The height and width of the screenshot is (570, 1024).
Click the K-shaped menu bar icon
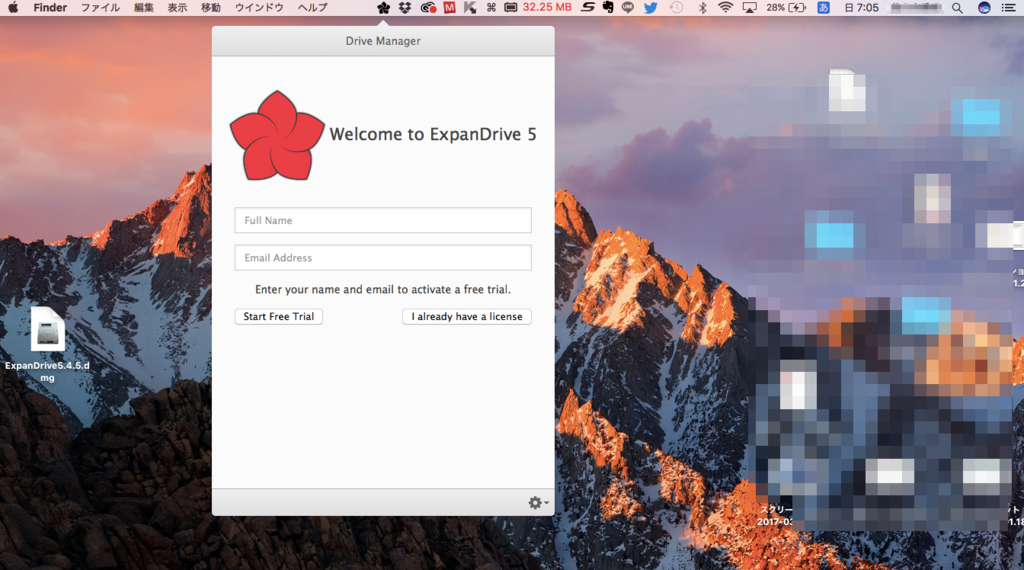click(470, 8)
